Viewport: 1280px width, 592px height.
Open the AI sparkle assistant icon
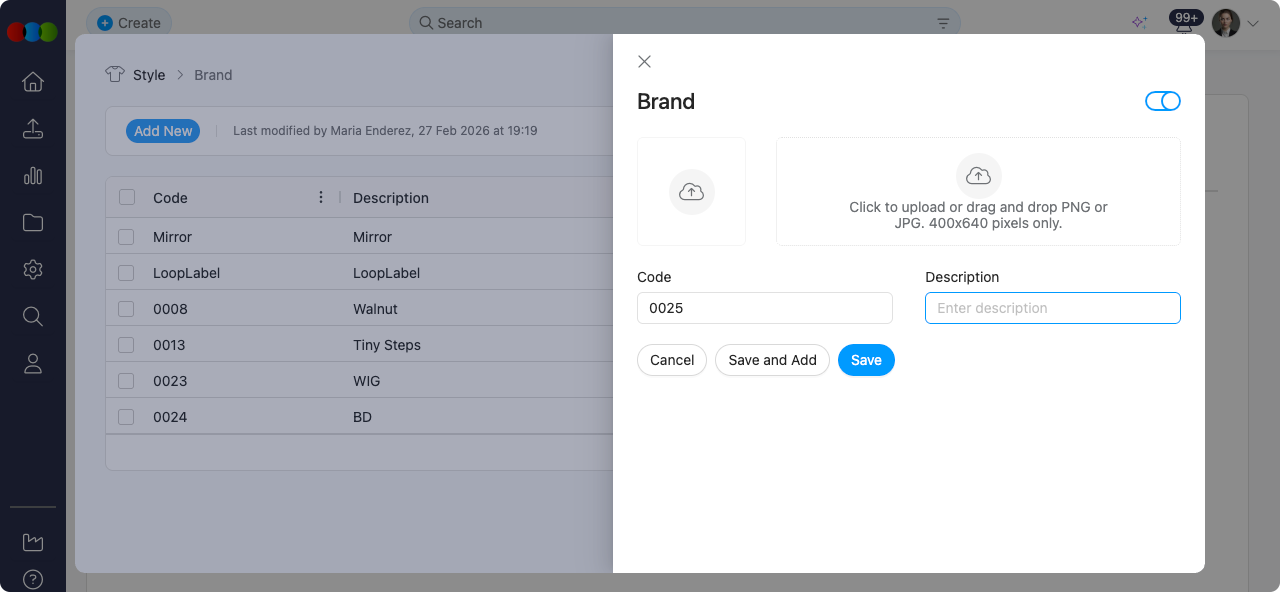click(1139, 21)
